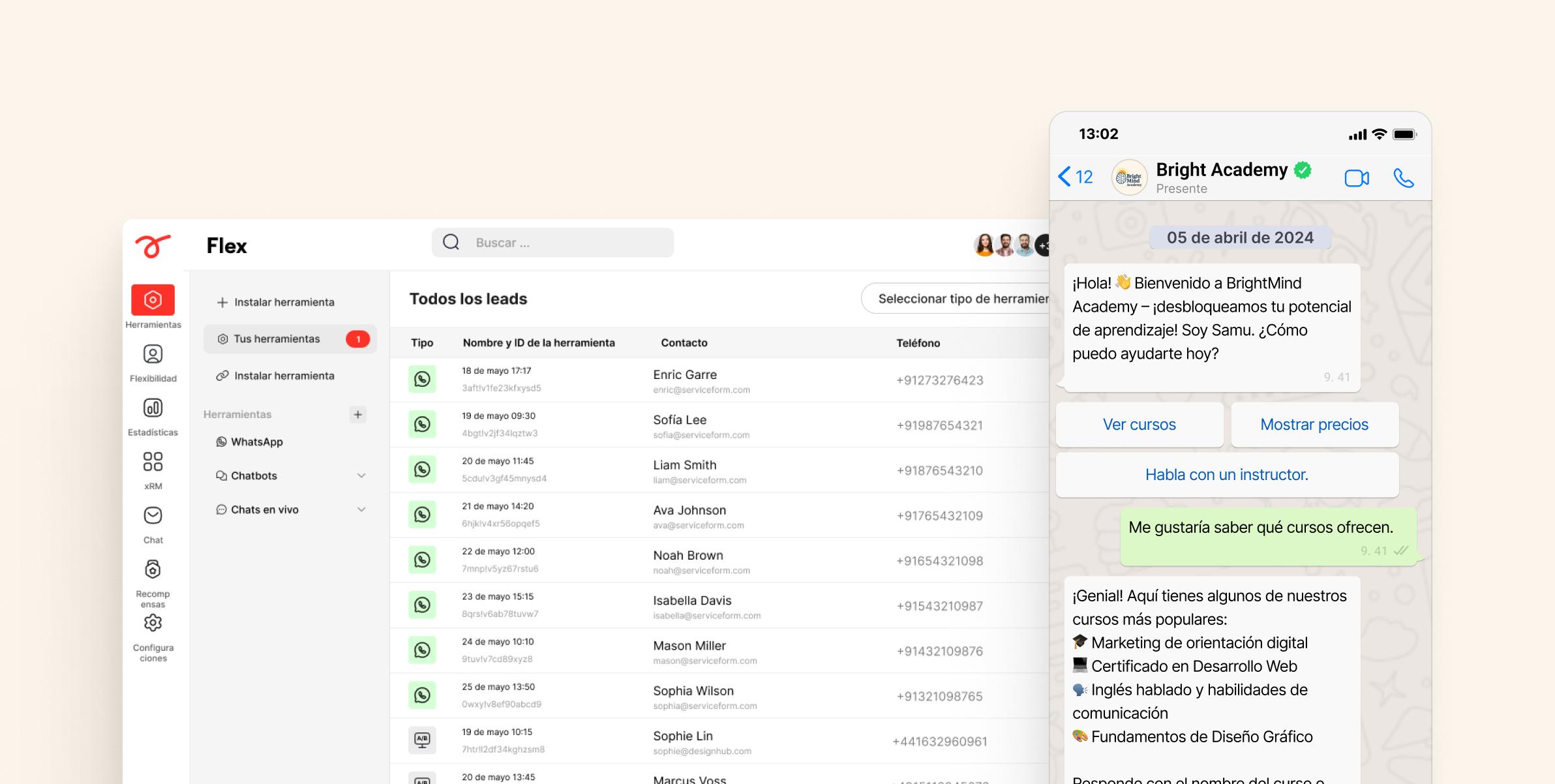Click email sofia@serviceform.com
Viewport: 1555px width, 784px height.
[x=701, y=435]
